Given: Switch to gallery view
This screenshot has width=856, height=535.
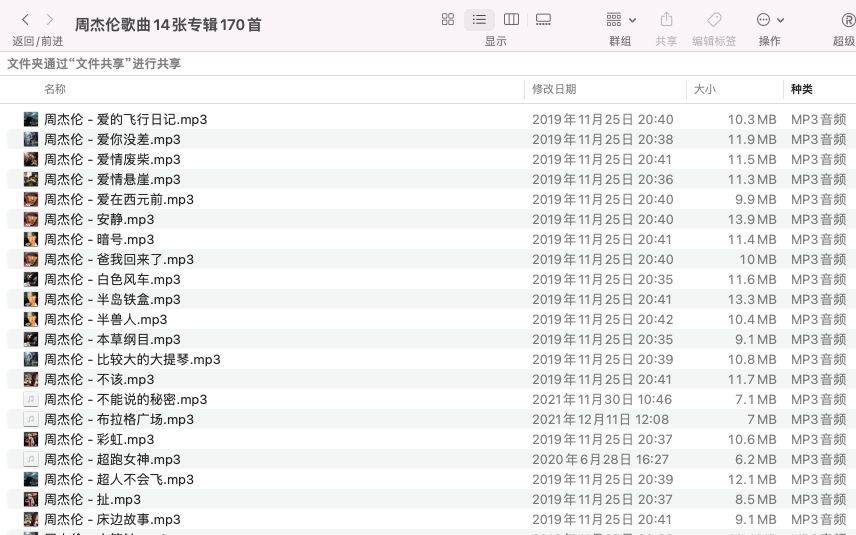Looking at the screenshot, I should [543, 20].
